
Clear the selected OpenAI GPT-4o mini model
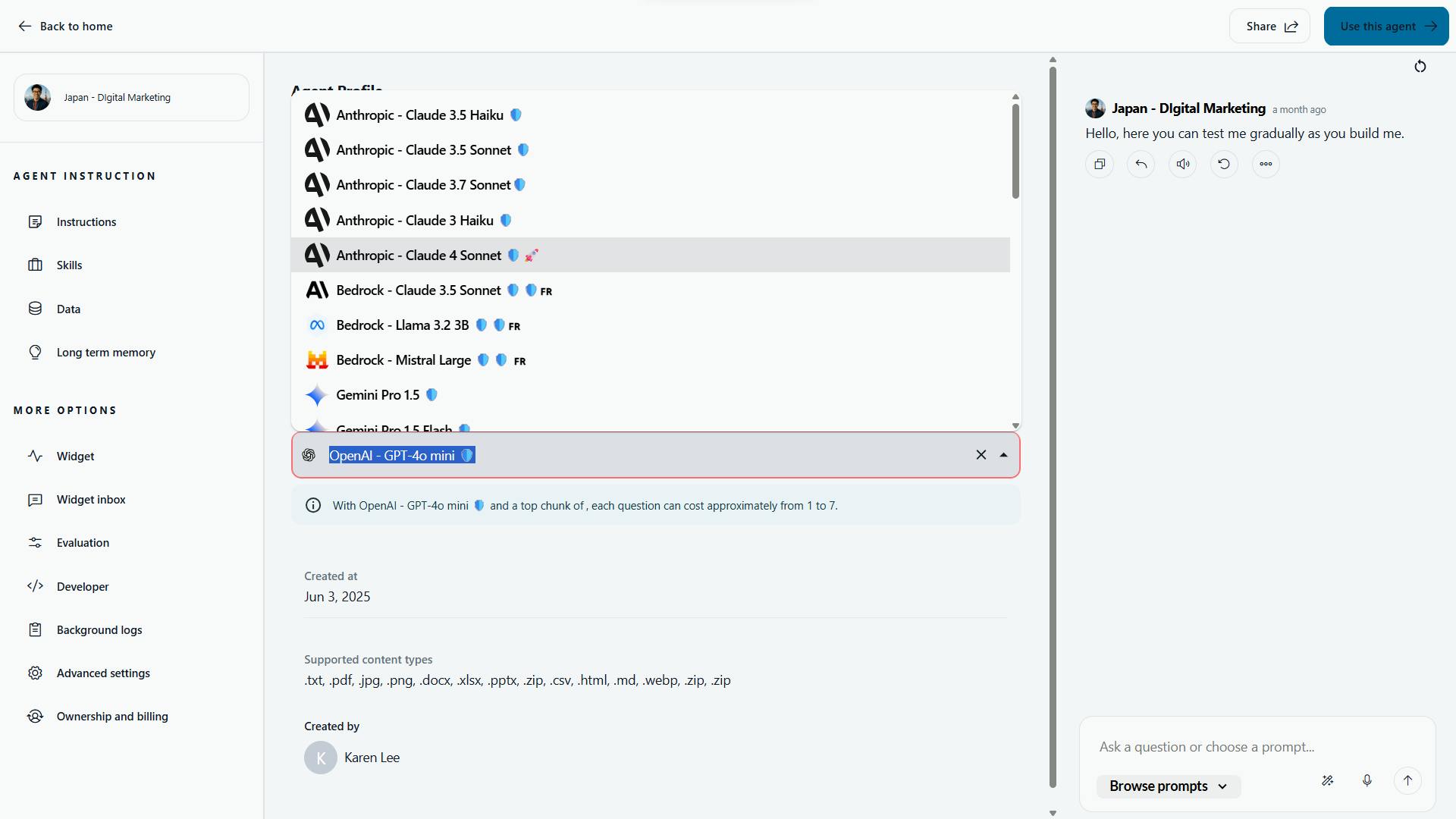point(981,454)
